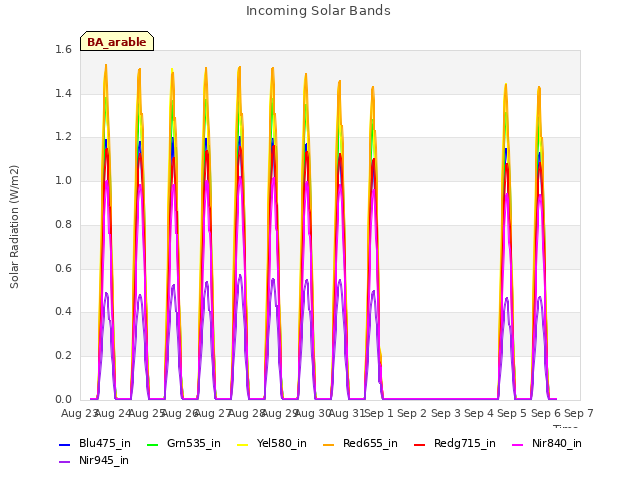Click the 1.4 y-axis tick label
640x480 pixels.
click(x=63, y=93)
